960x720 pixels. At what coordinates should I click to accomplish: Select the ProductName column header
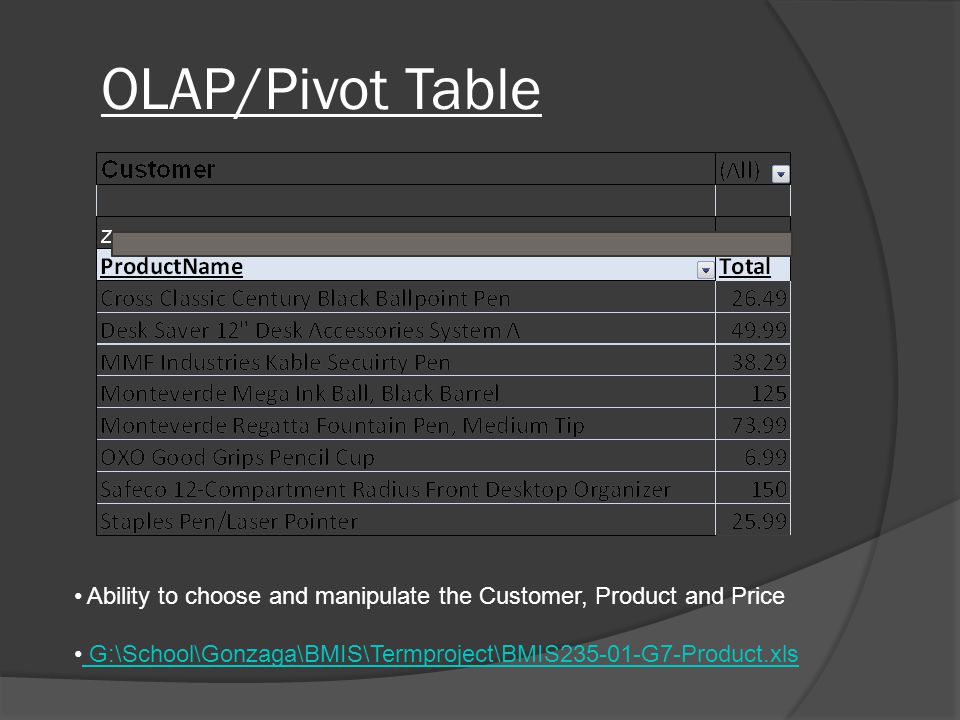pyautogui.click(x=405, y=268)
